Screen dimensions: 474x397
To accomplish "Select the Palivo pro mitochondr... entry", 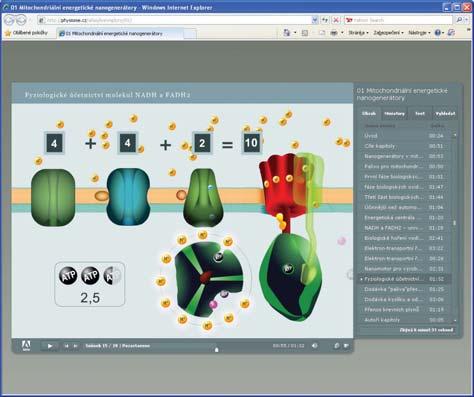I will click(x=405, y=166).
